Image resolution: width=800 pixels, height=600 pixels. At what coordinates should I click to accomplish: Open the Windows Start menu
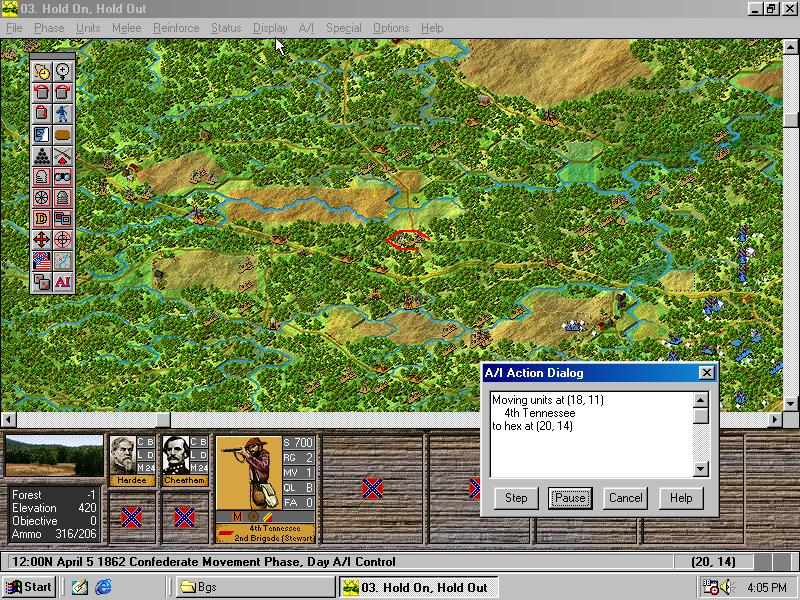[x=30, y=587]
